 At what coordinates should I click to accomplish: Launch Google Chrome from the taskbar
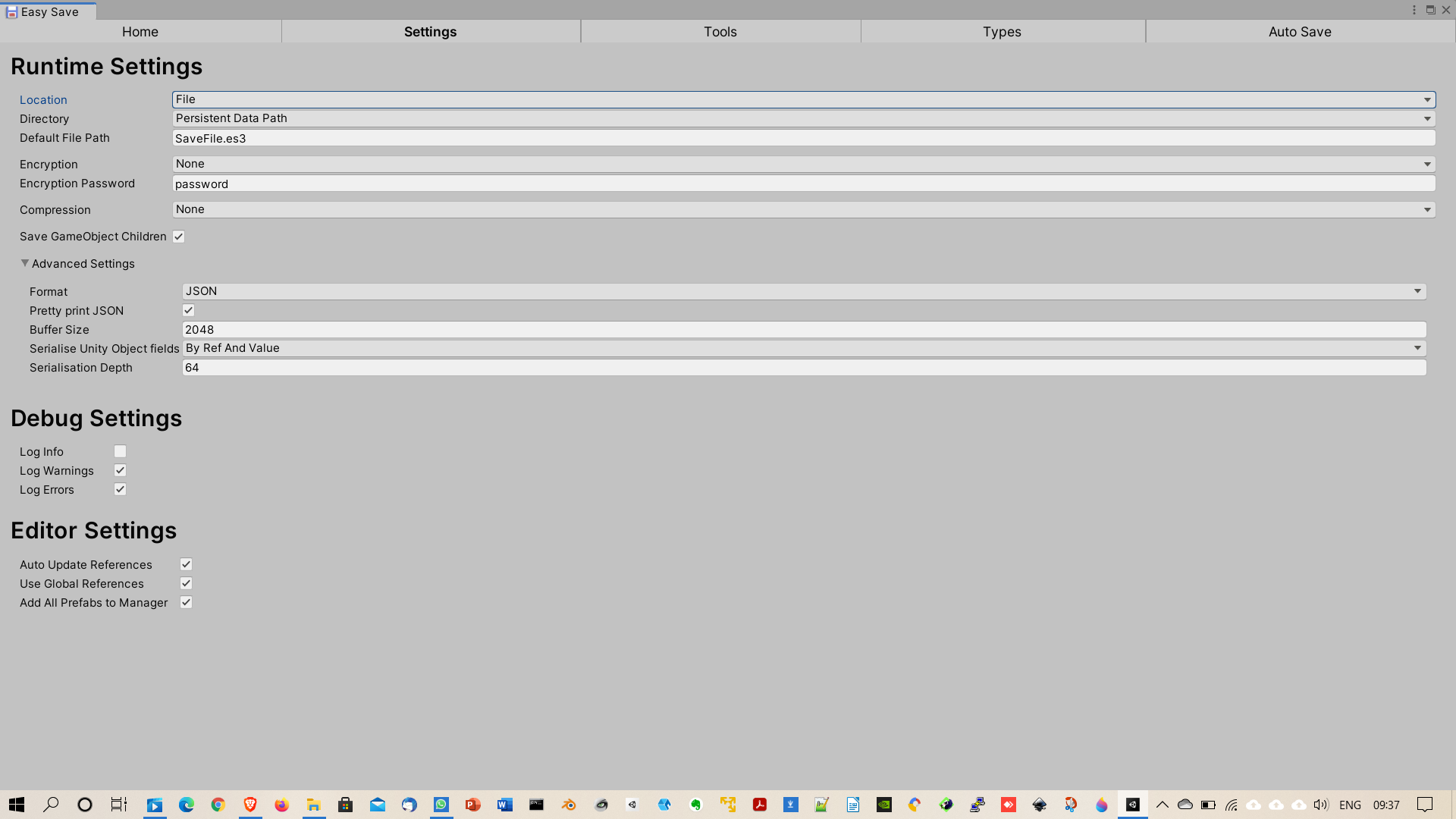click(x=218, y=805)
